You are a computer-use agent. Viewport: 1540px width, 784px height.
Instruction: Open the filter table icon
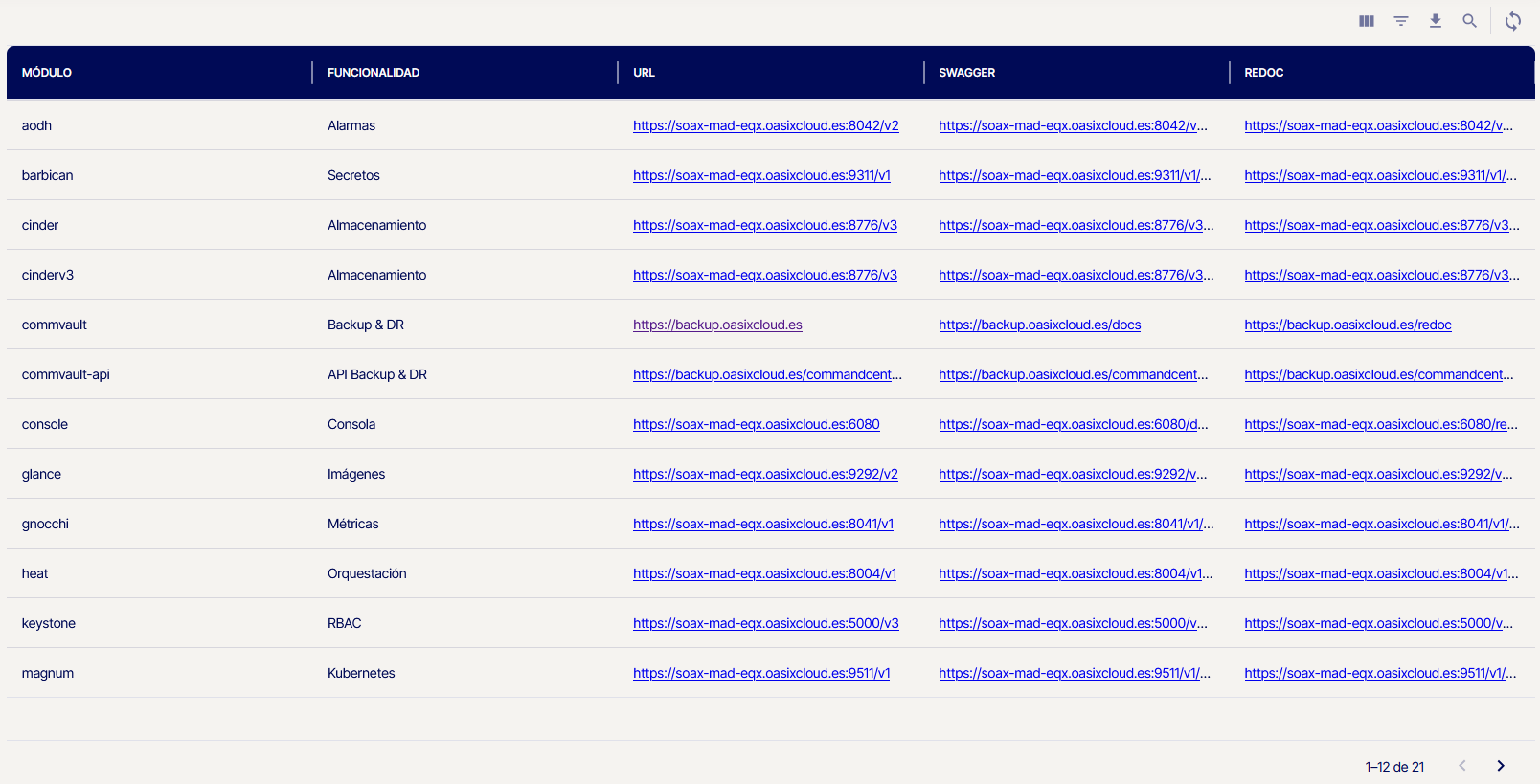(x=1401, y=21)
